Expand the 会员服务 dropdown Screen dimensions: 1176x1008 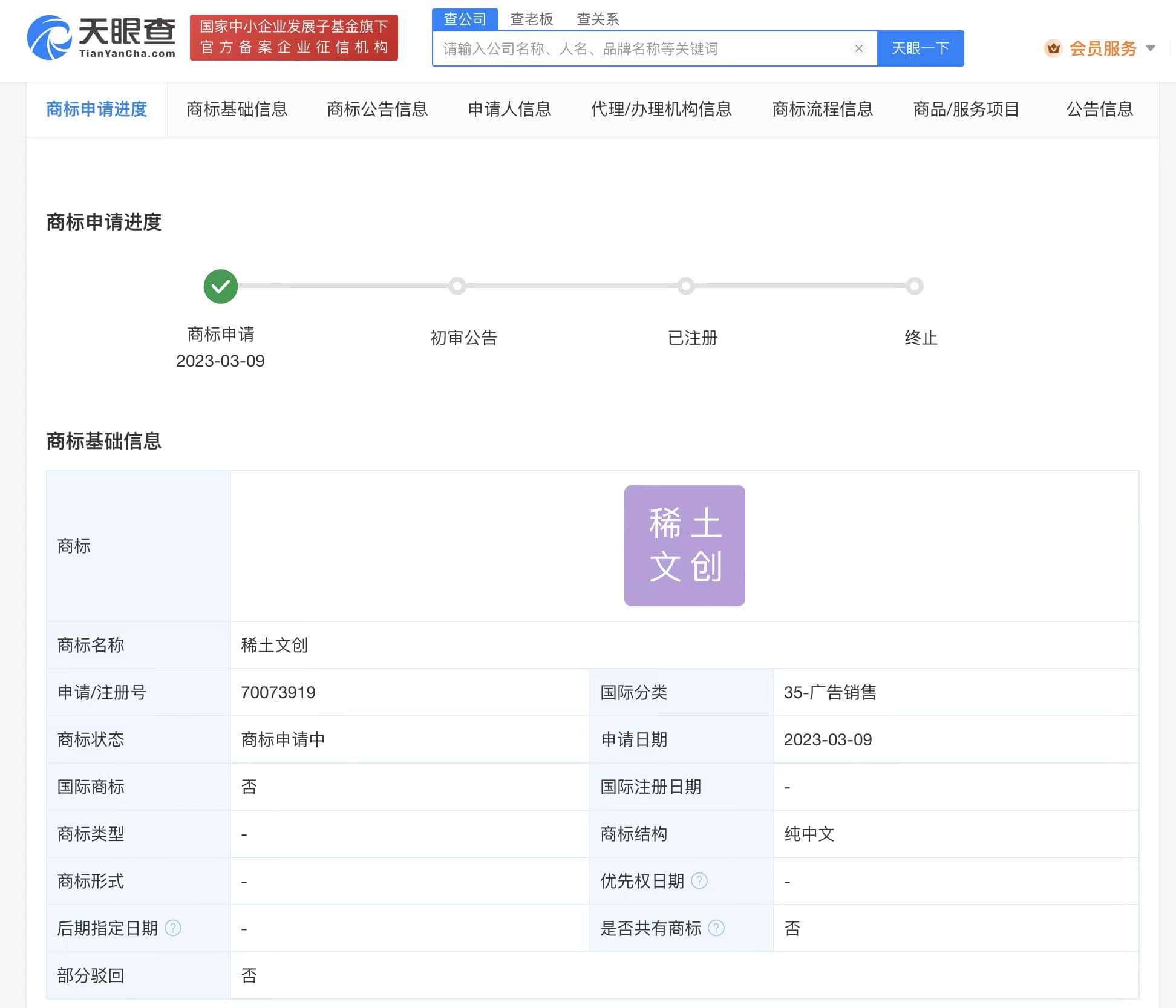tap(1151, 48)
